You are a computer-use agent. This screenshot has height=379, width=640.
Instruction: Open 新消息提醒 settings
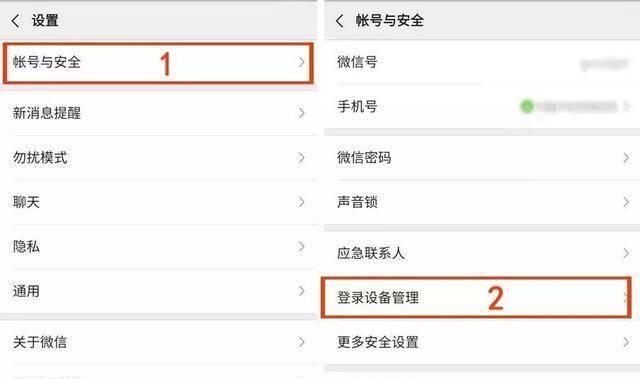[158, 113]
